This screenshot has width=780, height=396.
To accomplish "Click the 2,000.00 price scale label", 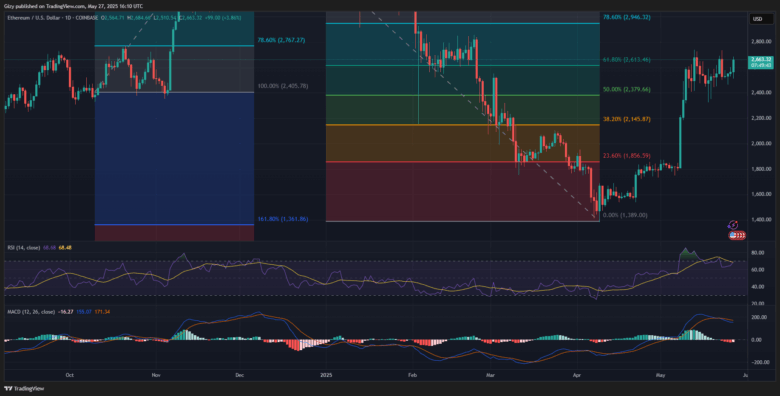I will (762, 143).
